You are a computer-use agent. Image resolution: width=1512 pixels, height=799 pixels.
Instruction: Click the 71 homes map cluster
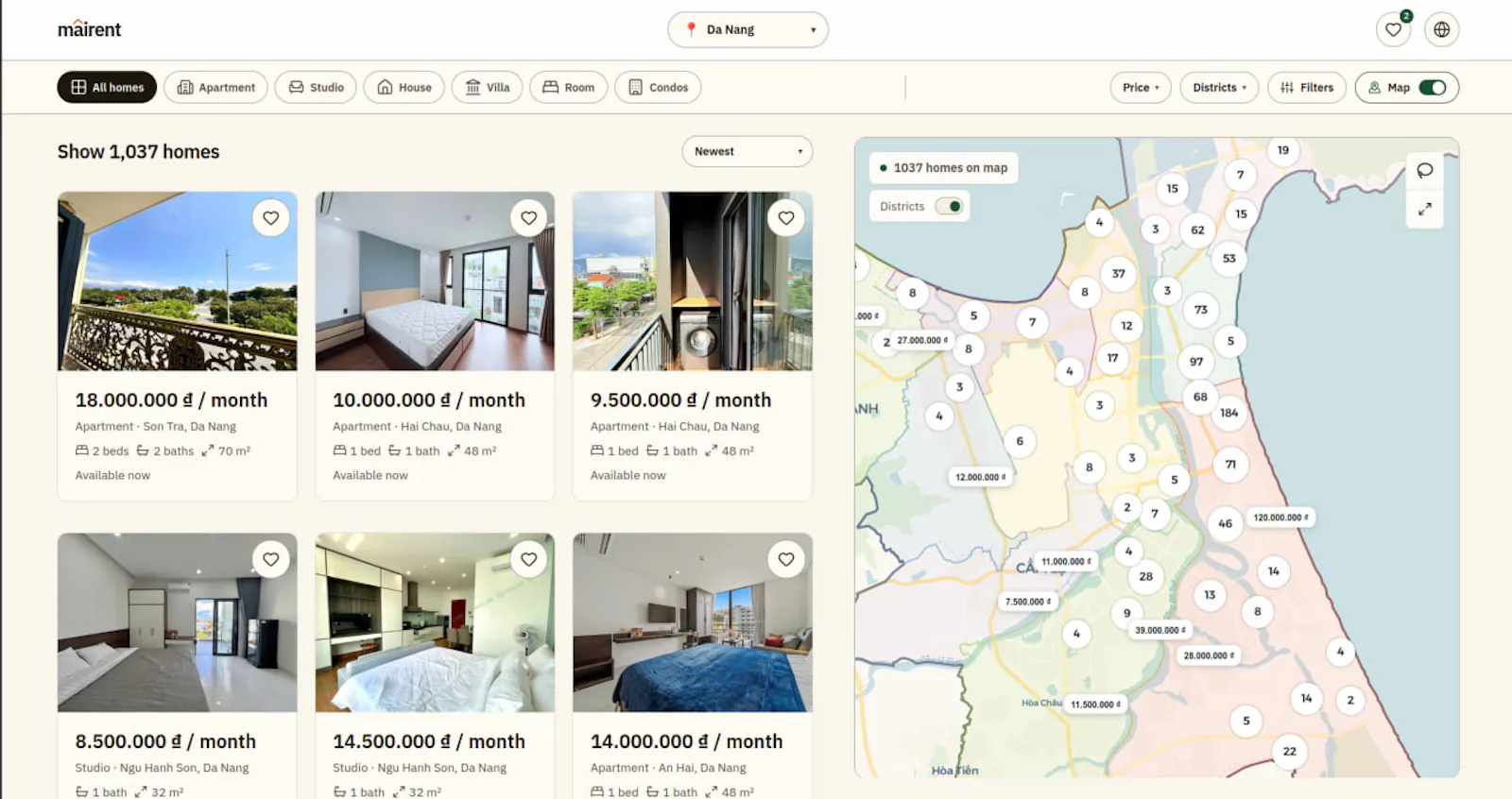(1230, 465)
